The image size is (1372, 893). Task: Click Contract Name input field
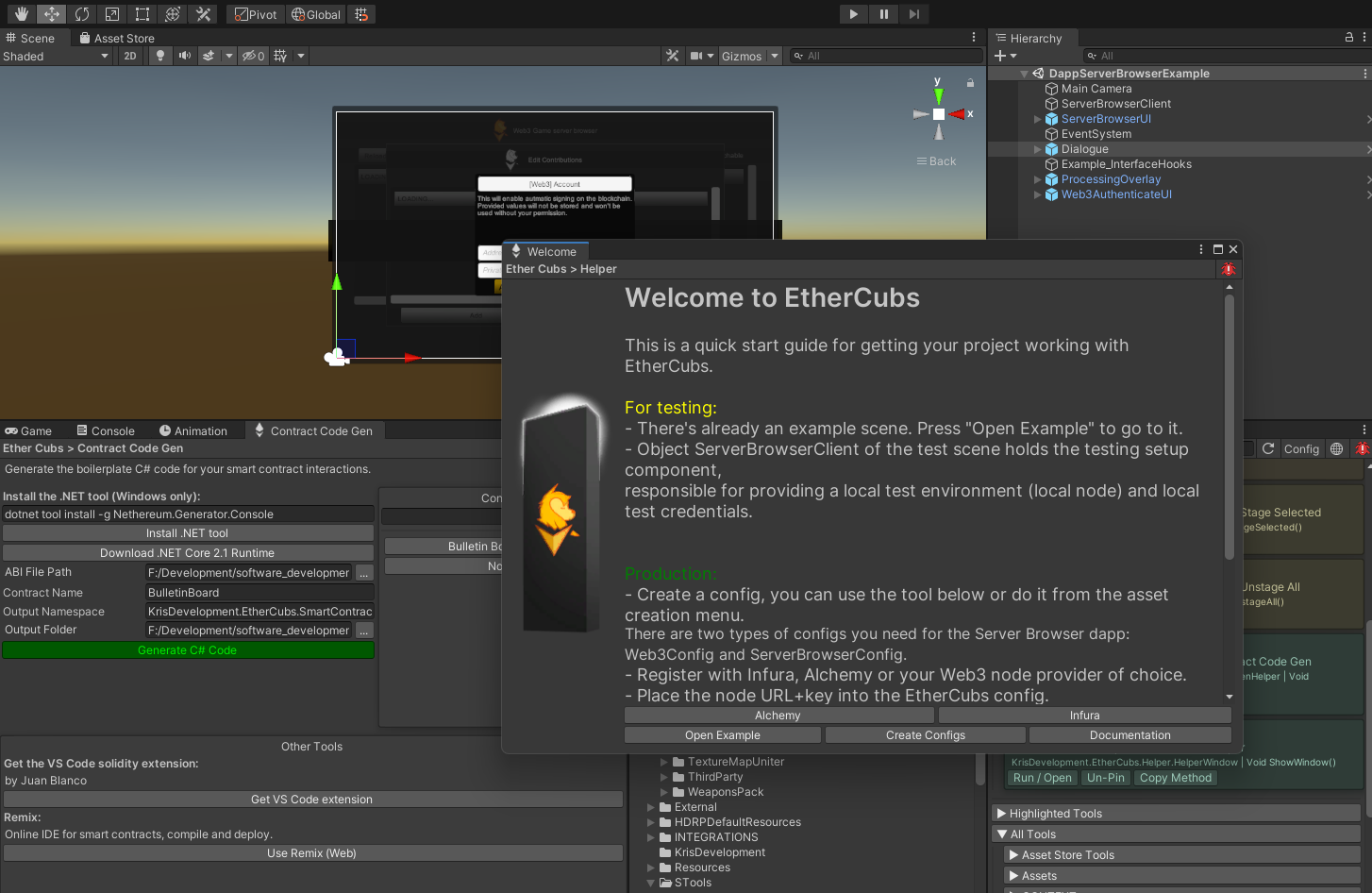coord(259,593)
